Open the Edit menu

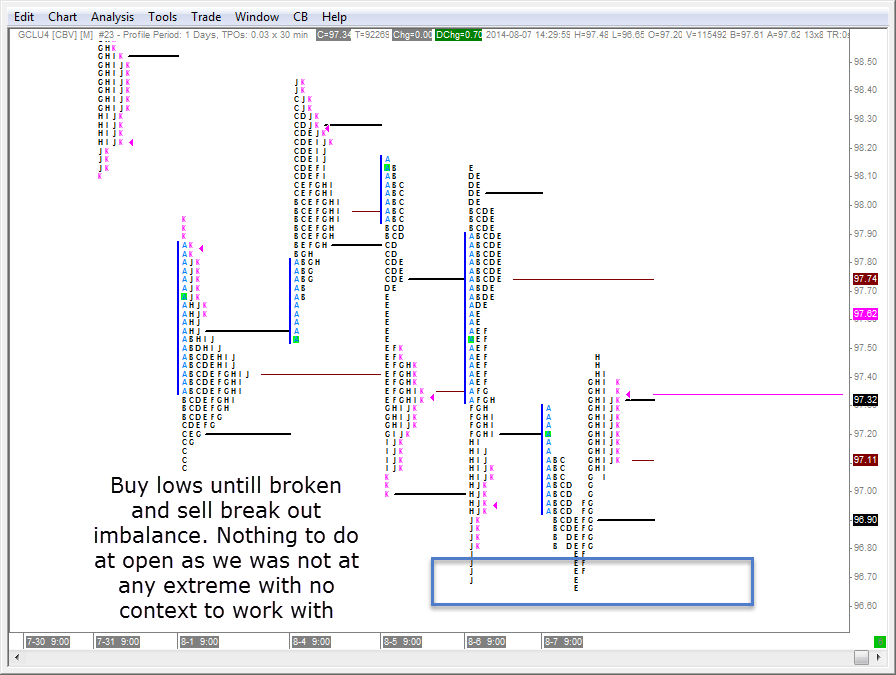pyautogui.click(x=24, y=17)
